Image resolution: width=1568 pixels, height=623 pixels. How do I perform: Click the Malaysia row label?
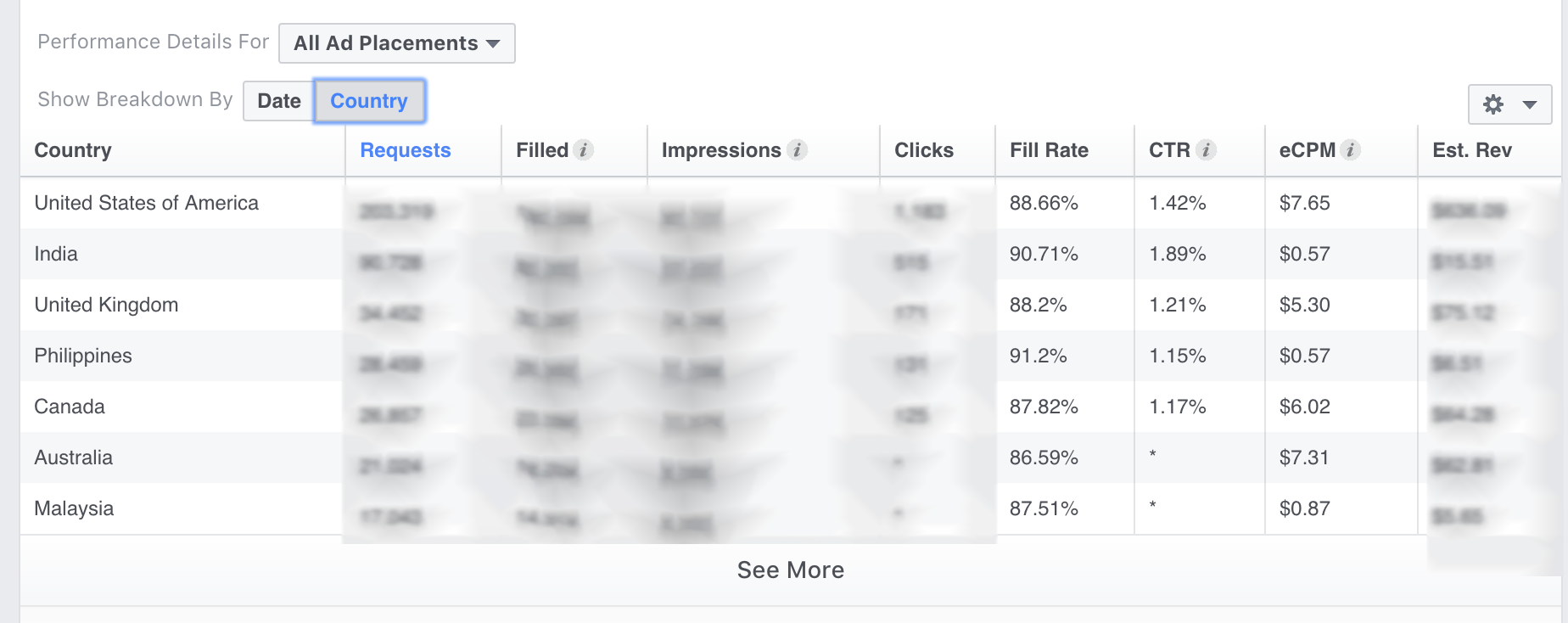pos(74,508)
